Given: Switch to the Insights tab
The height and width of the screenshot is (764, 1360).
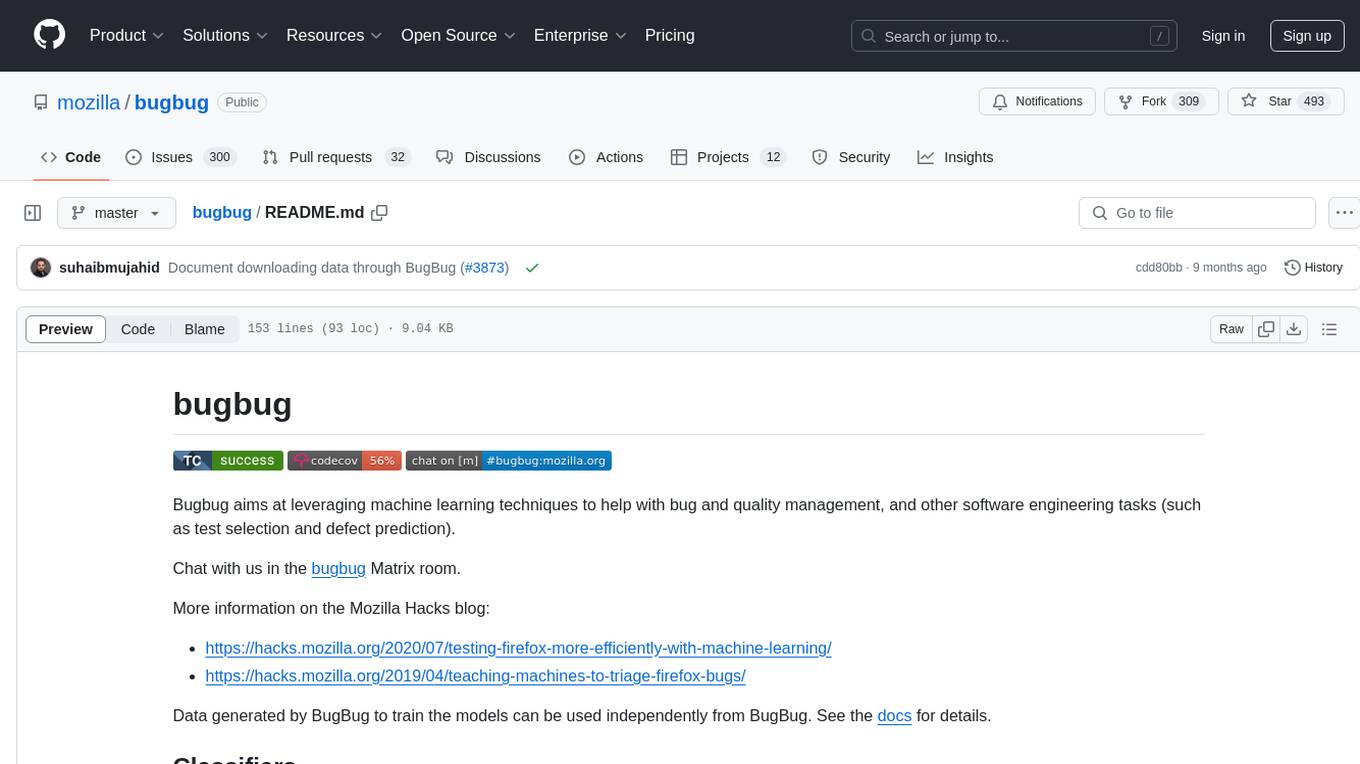Looking at the screenshot, I should click(x=955, y=157).
